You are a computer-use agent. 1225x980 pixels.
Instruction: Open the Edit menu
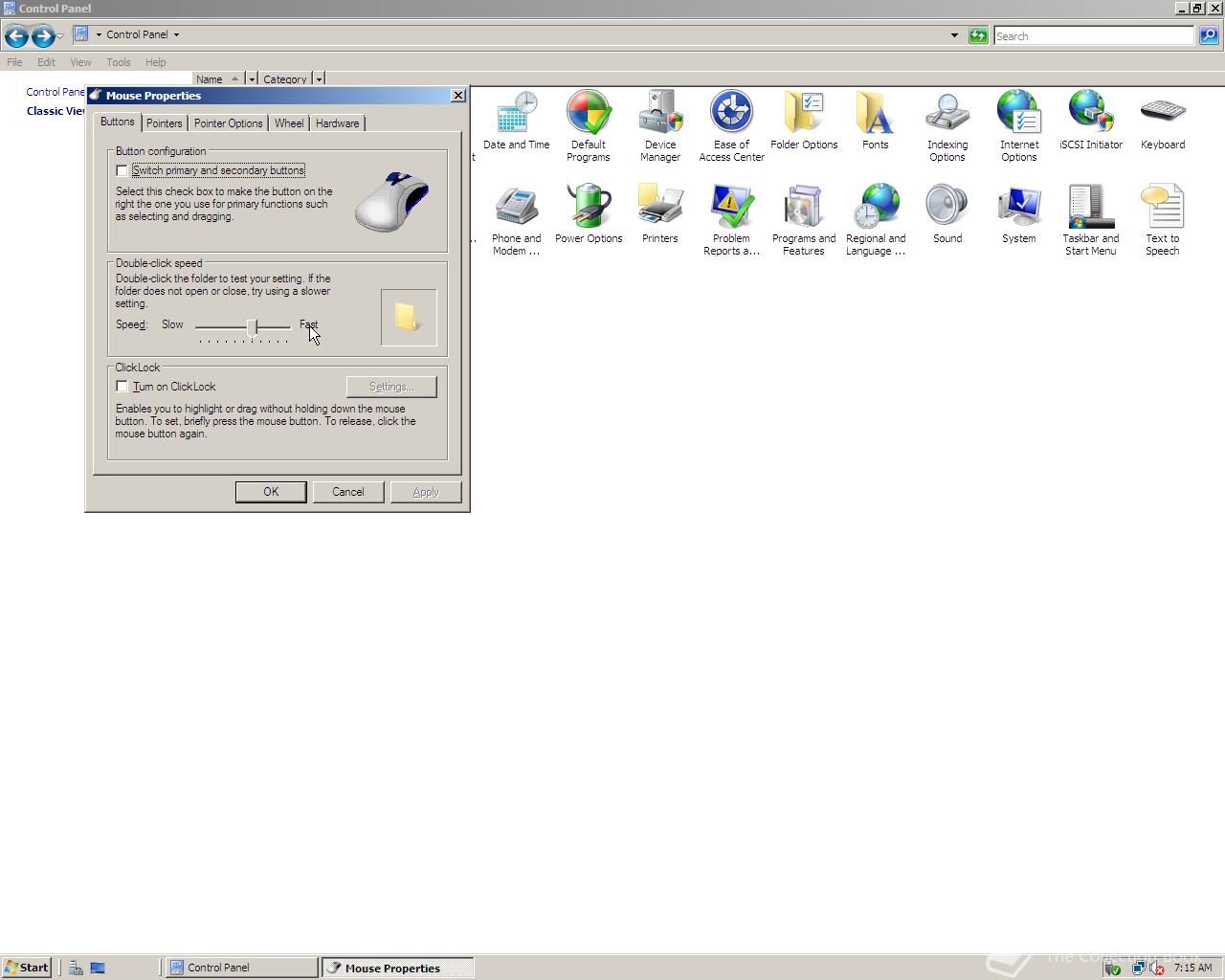tap(46, 62)
